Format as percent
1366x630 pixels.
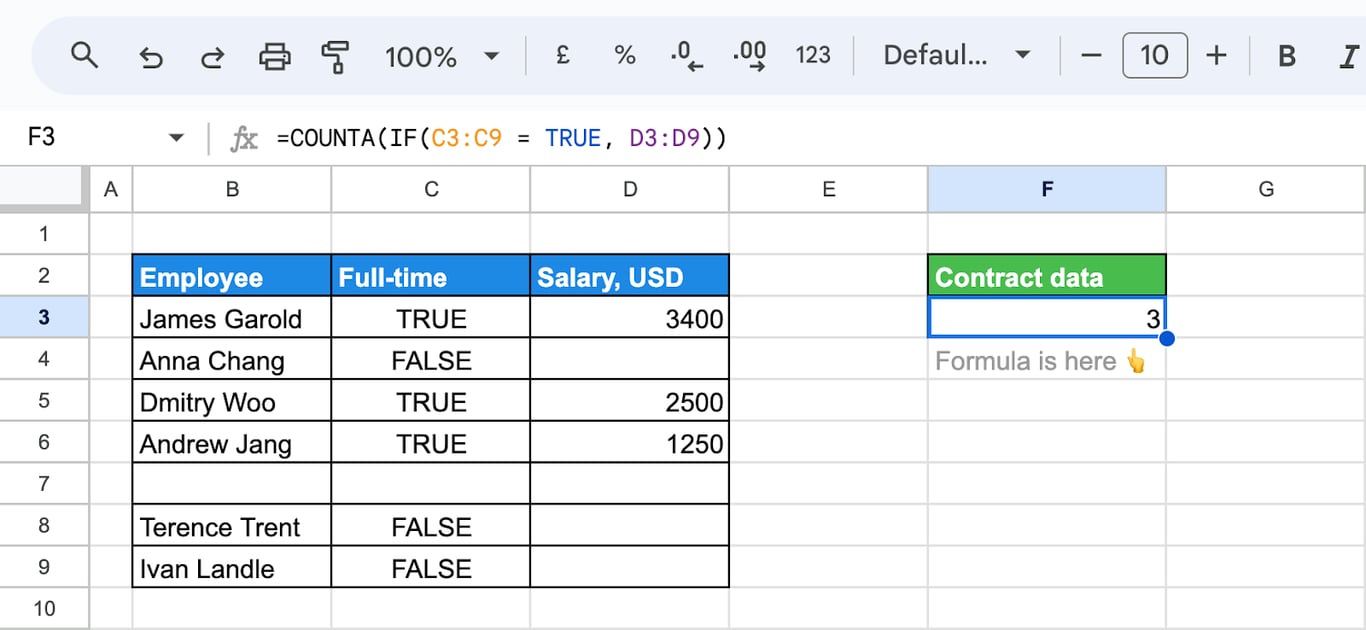point(625,55)
